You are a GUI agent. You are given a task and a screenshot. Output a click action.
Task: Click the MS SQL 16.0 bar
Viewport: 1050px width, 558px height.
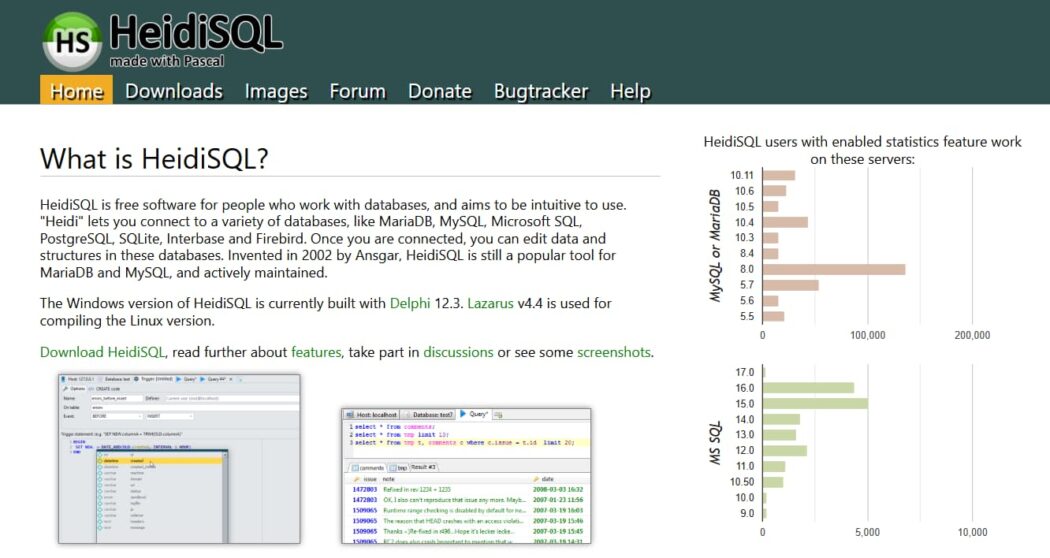808,388
